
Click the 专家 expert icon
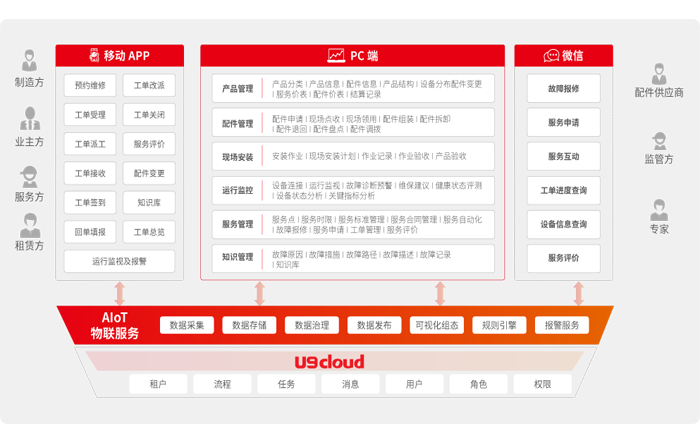click(x=659, y=210)
